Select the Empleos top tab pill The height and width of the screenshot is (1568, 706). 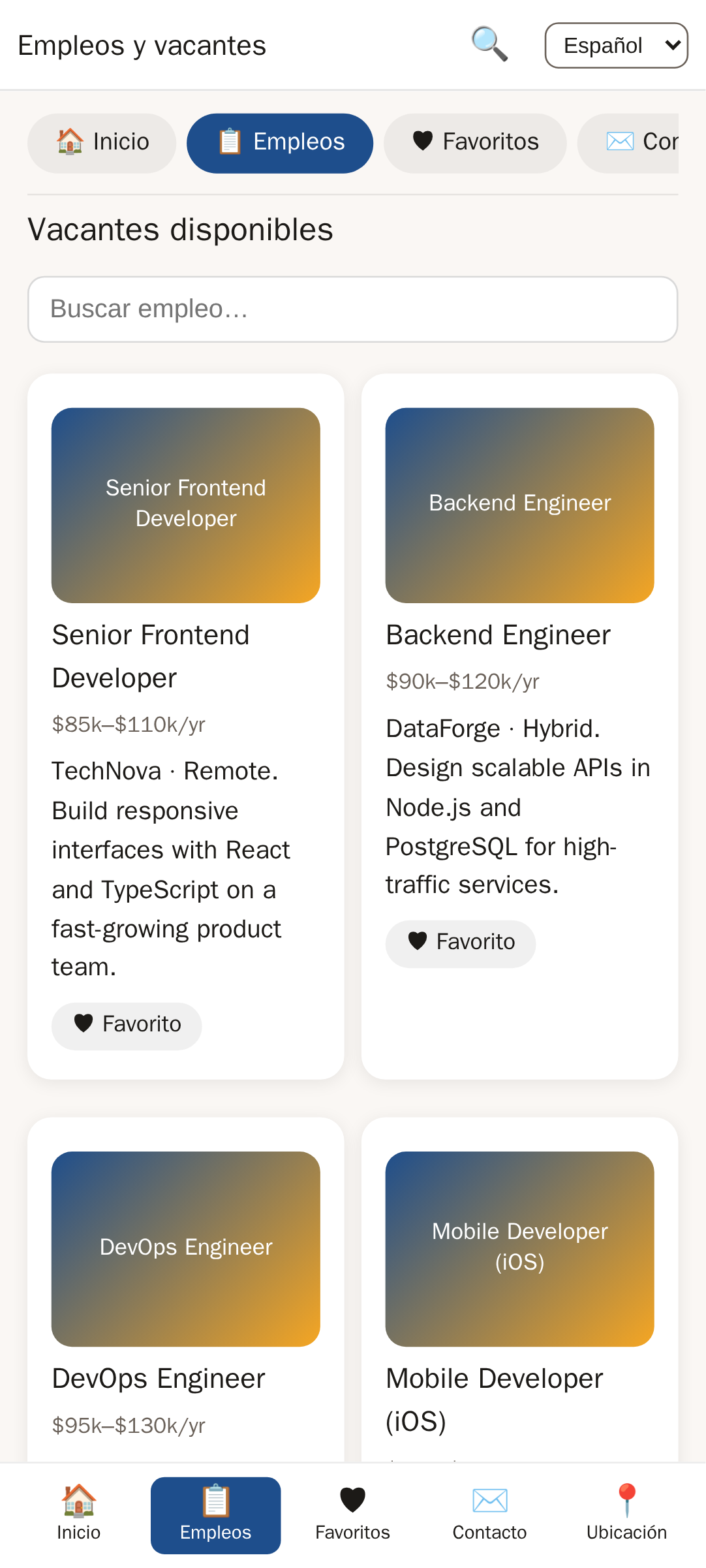click(x=280, y=143)
